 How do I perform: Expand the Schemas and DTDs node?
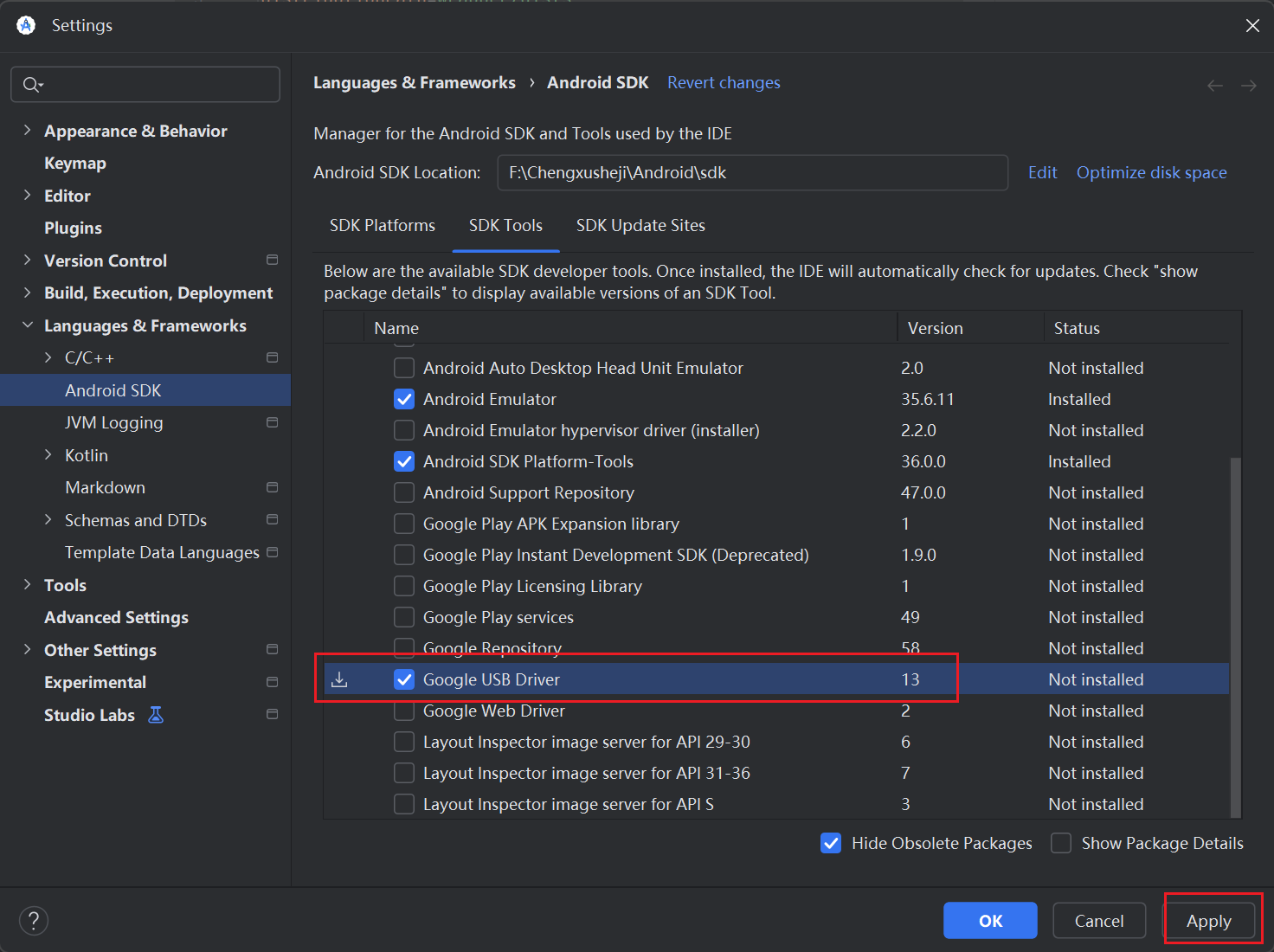point(48,519)
